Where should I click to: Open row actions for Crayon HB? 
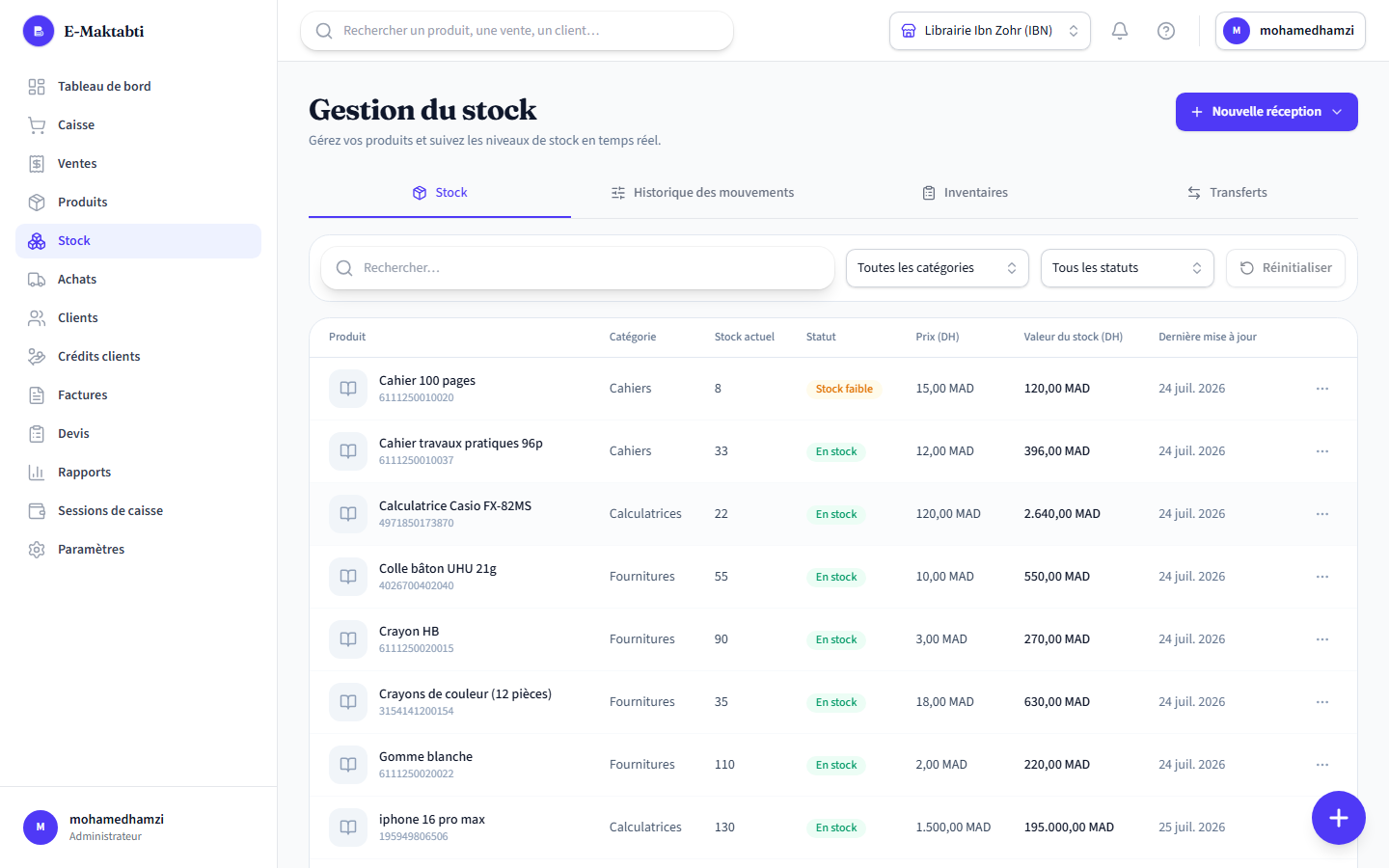point(1322,639)
